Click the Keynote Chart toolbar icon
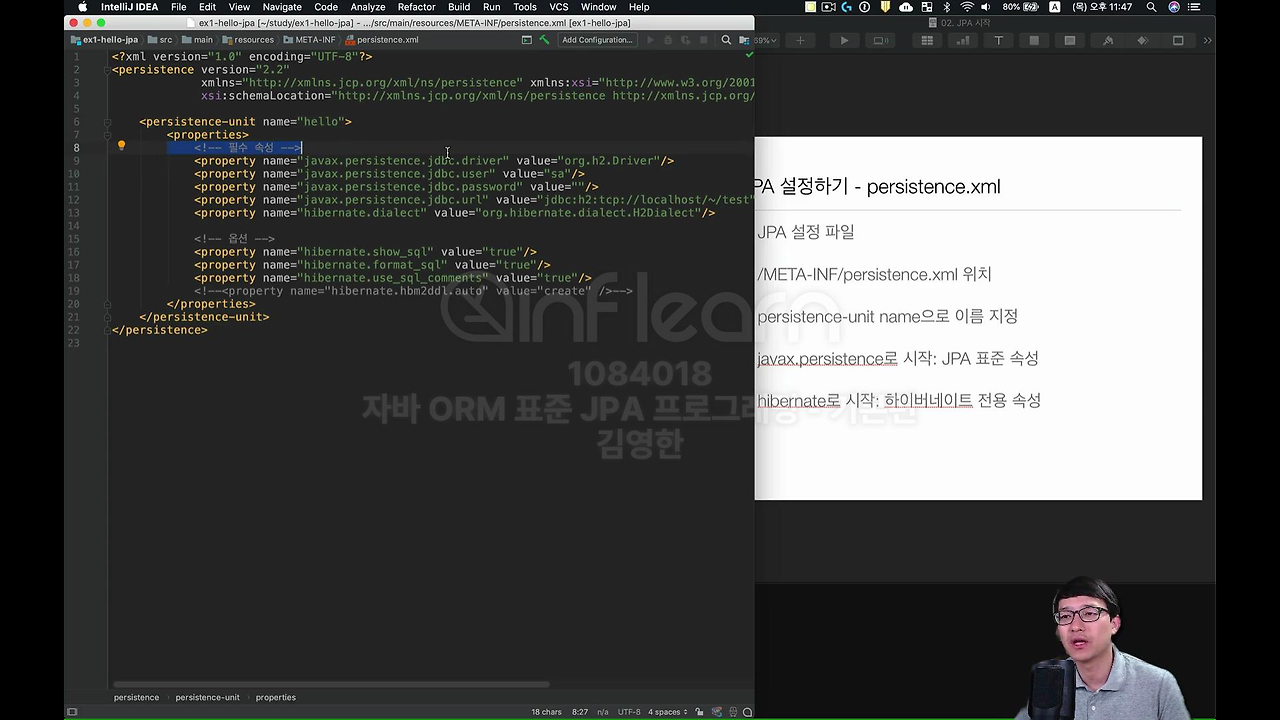Screen dimensions: 1280x720 [963, 41]
